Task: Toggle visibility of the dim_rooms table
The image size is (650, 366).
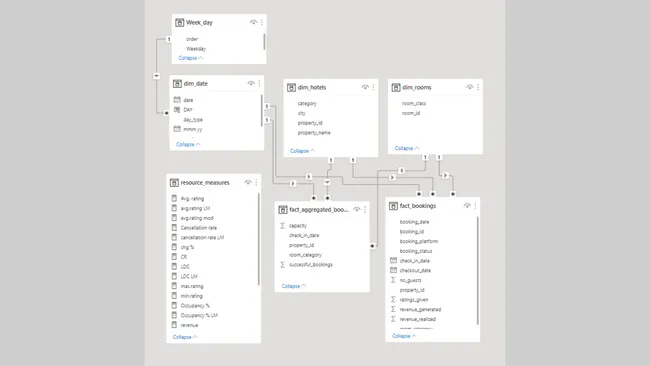Action: (x=469, y=87)
